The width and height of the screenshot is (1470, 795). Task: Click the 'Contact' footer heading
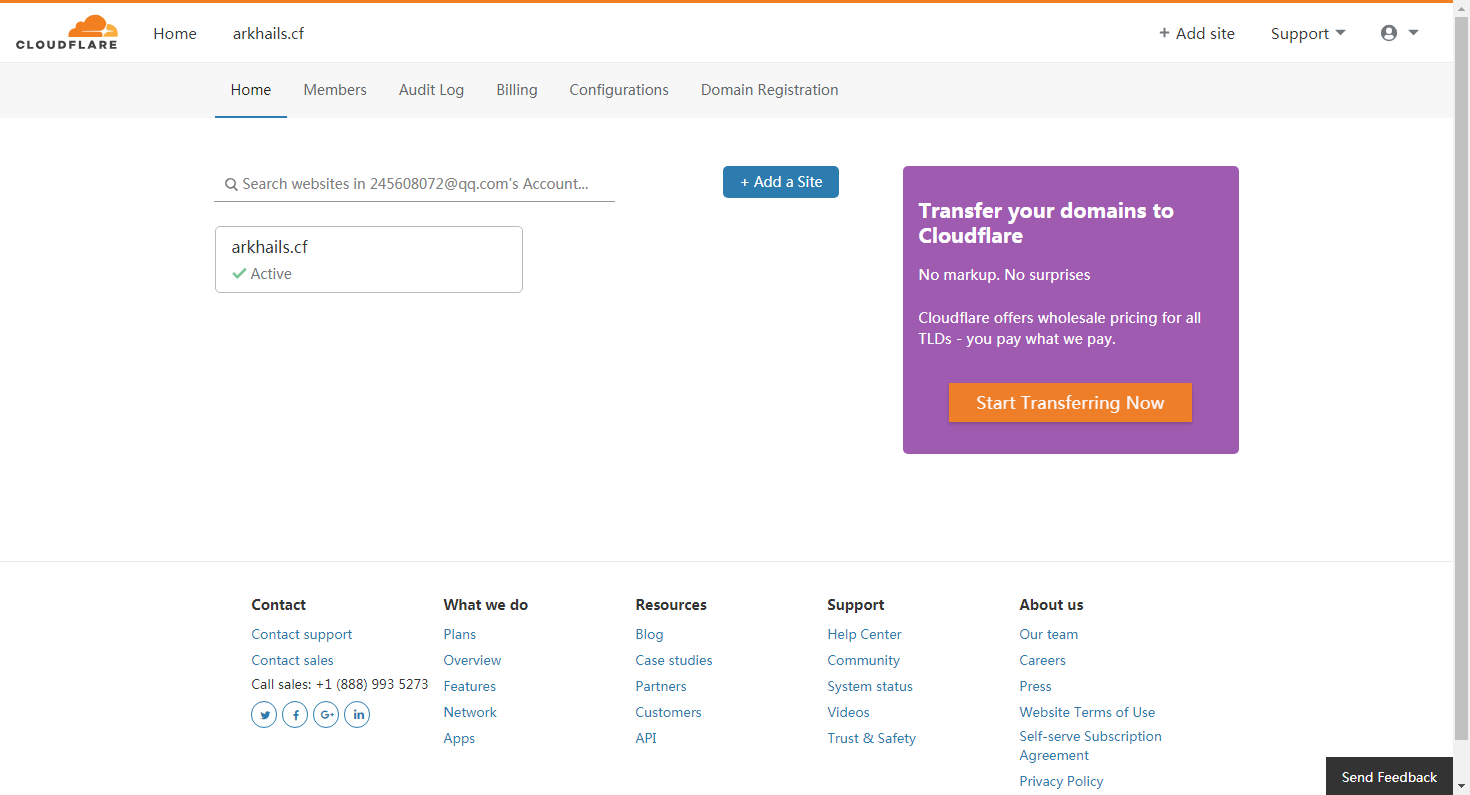pyautogui.click(x=279, y=605)
